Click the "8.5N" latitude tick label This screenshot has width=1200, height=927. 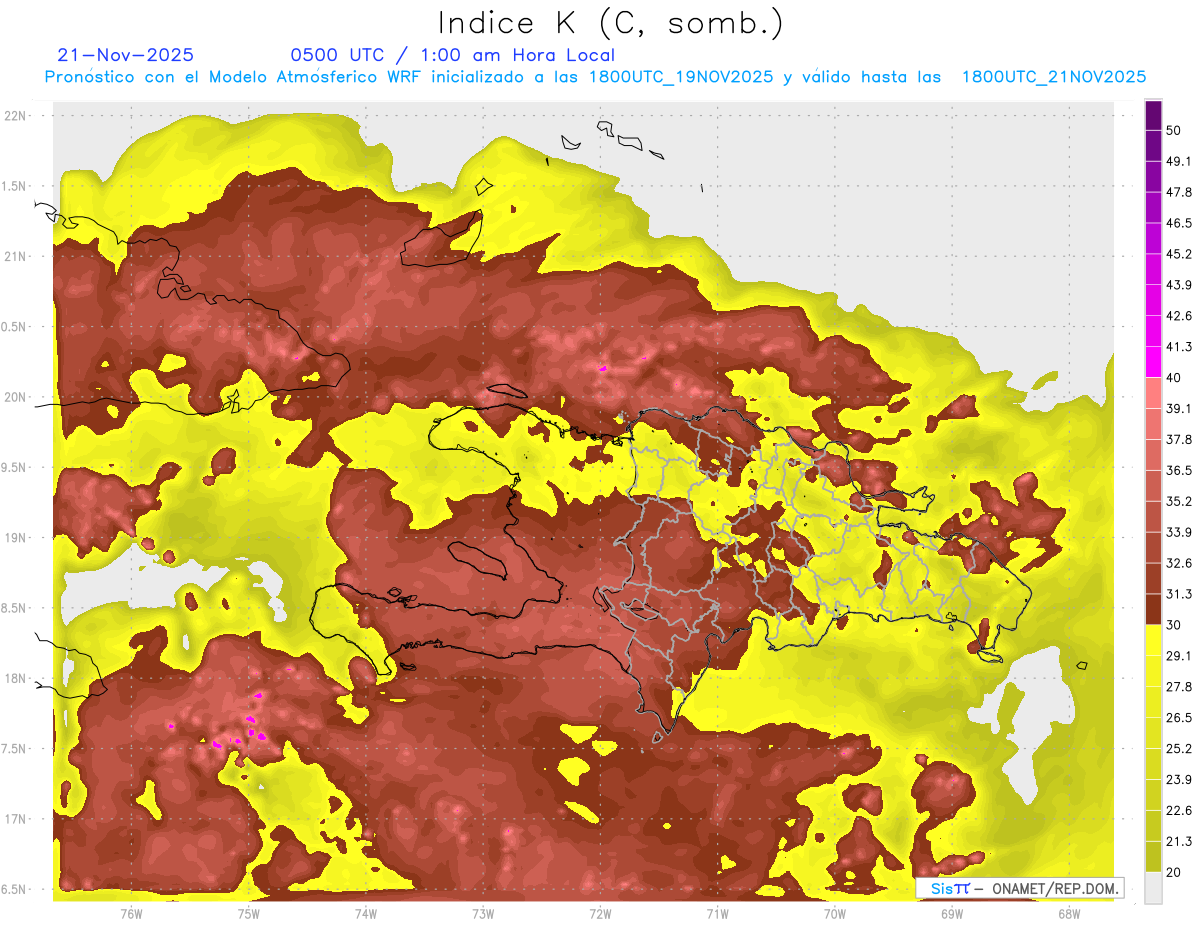tap(16, 608)
